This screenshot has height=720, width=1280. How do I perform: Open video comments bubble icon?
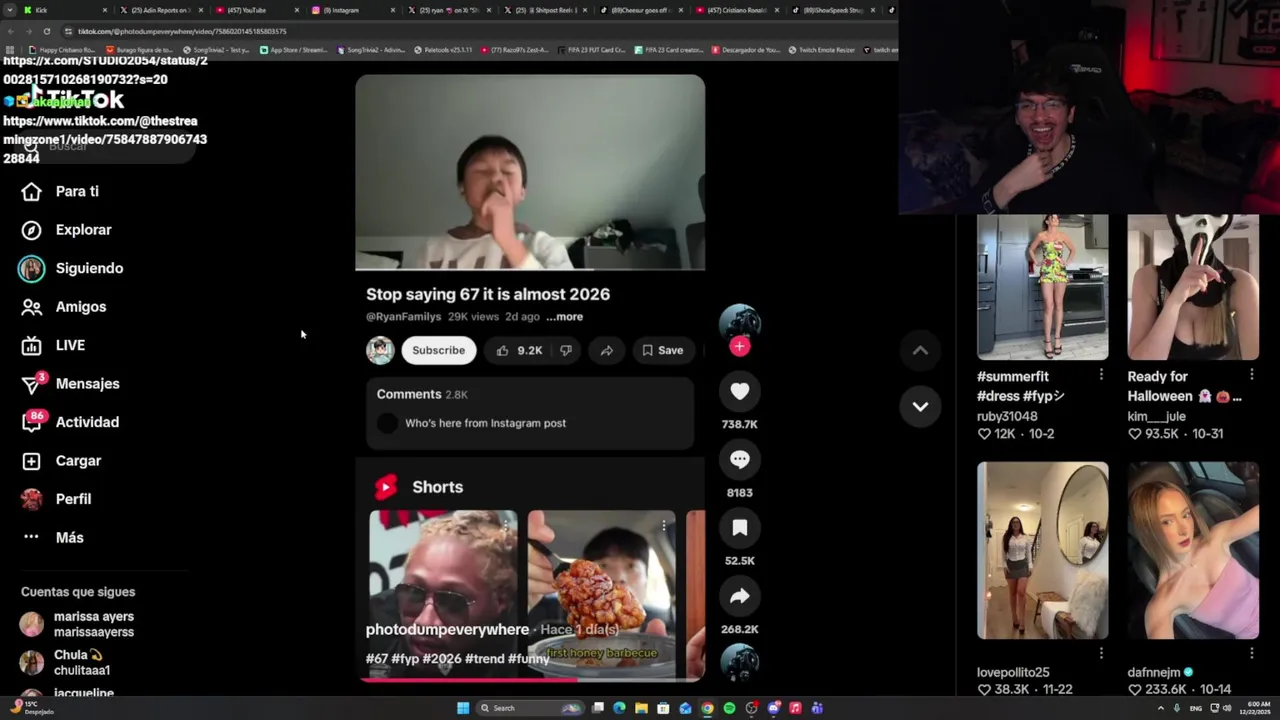pyautogui.click(x=739, y=460)
